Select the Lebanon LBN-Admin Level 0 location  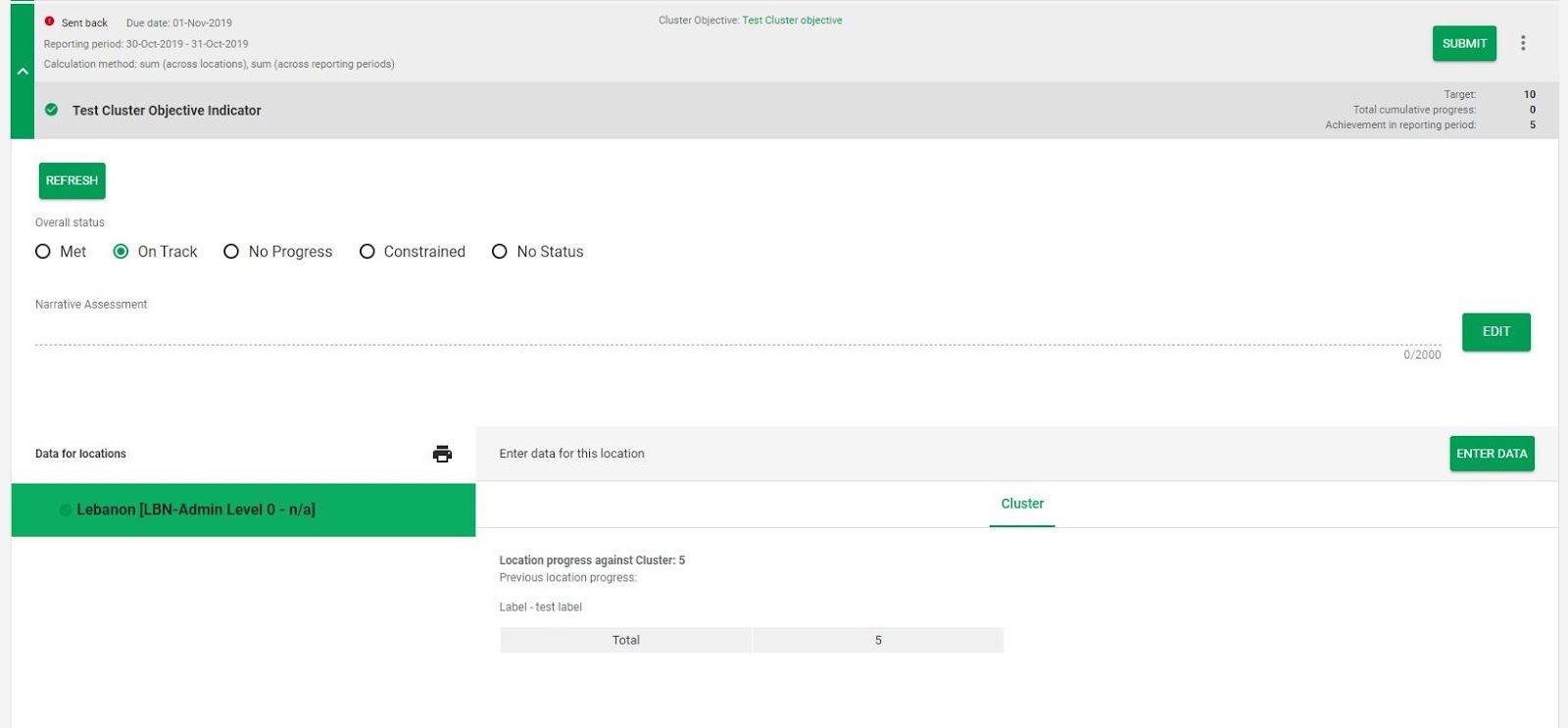coord(243,510)
